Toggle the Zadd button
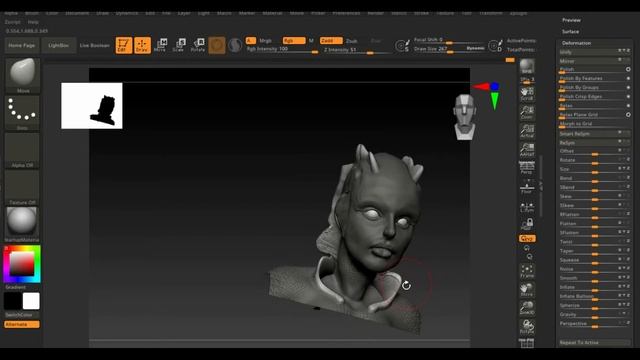 [x=331, y=40]
